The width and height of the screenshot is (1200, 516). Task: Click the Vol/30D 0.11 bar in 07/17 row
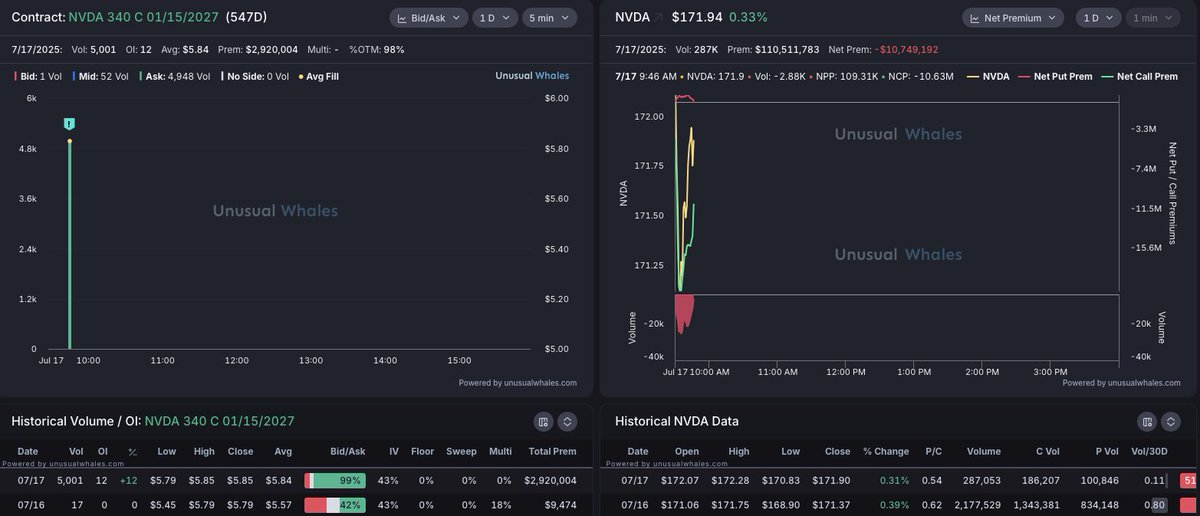1155,480
